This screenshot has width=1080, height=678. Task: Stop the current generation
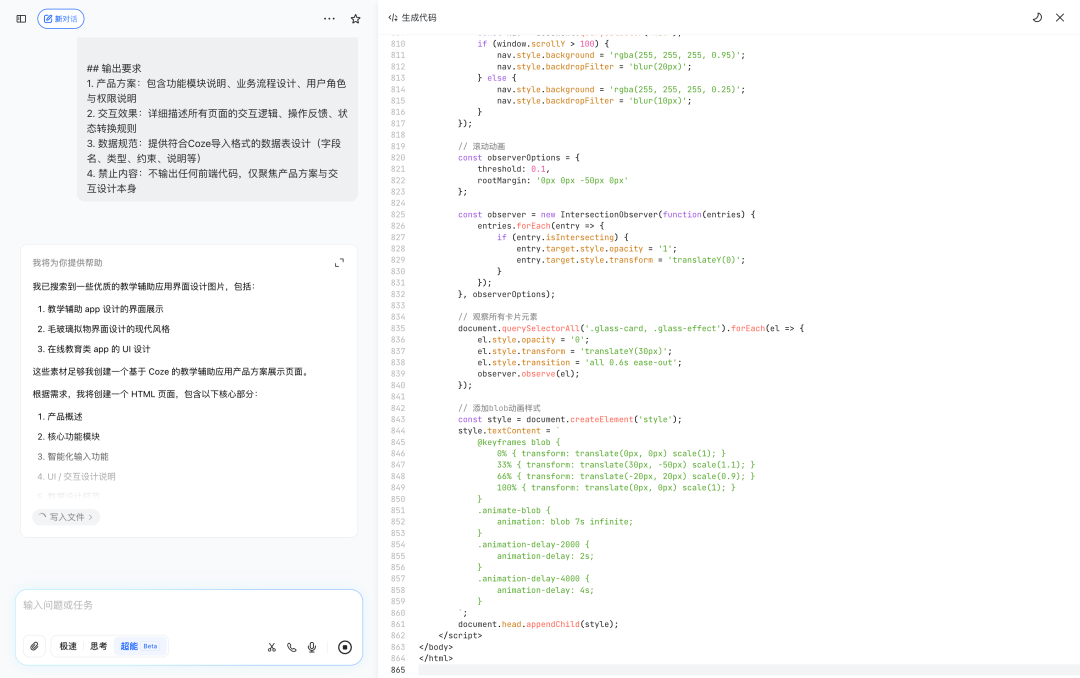tap(344, 647)
